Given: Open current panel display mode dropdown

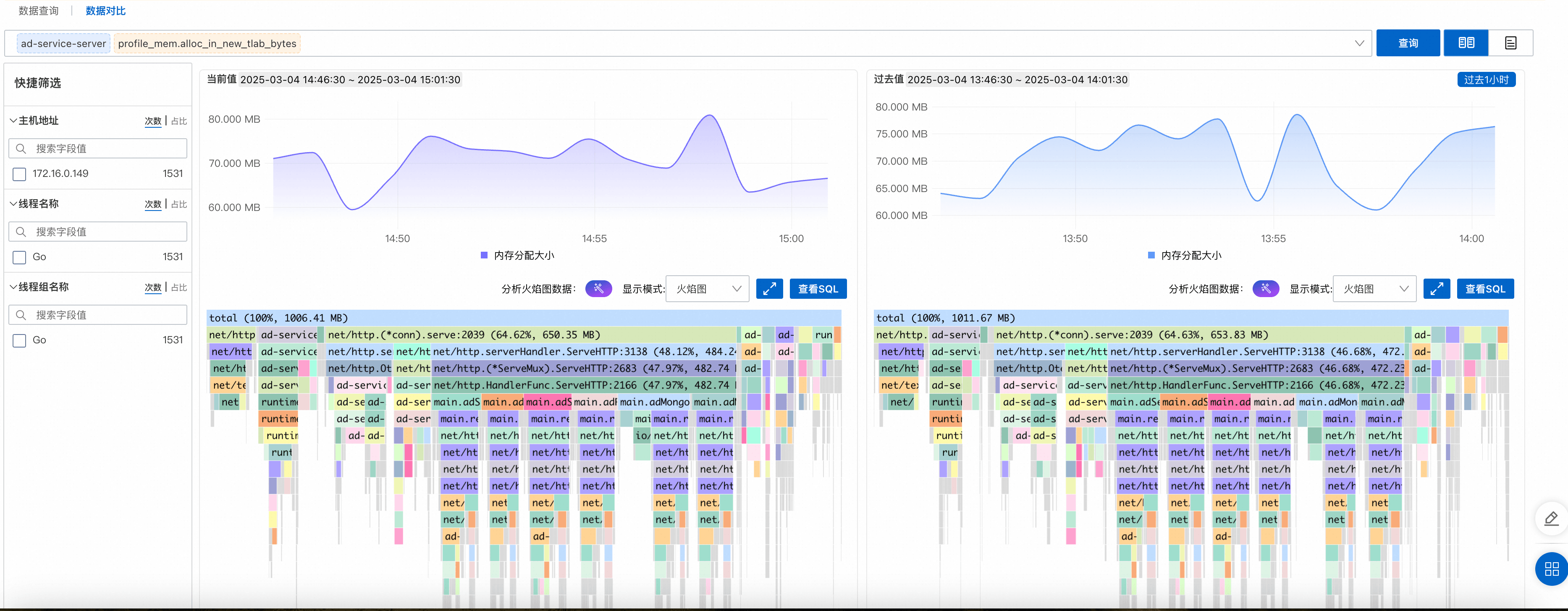Looking at the screenshot, I should (707, 289).
